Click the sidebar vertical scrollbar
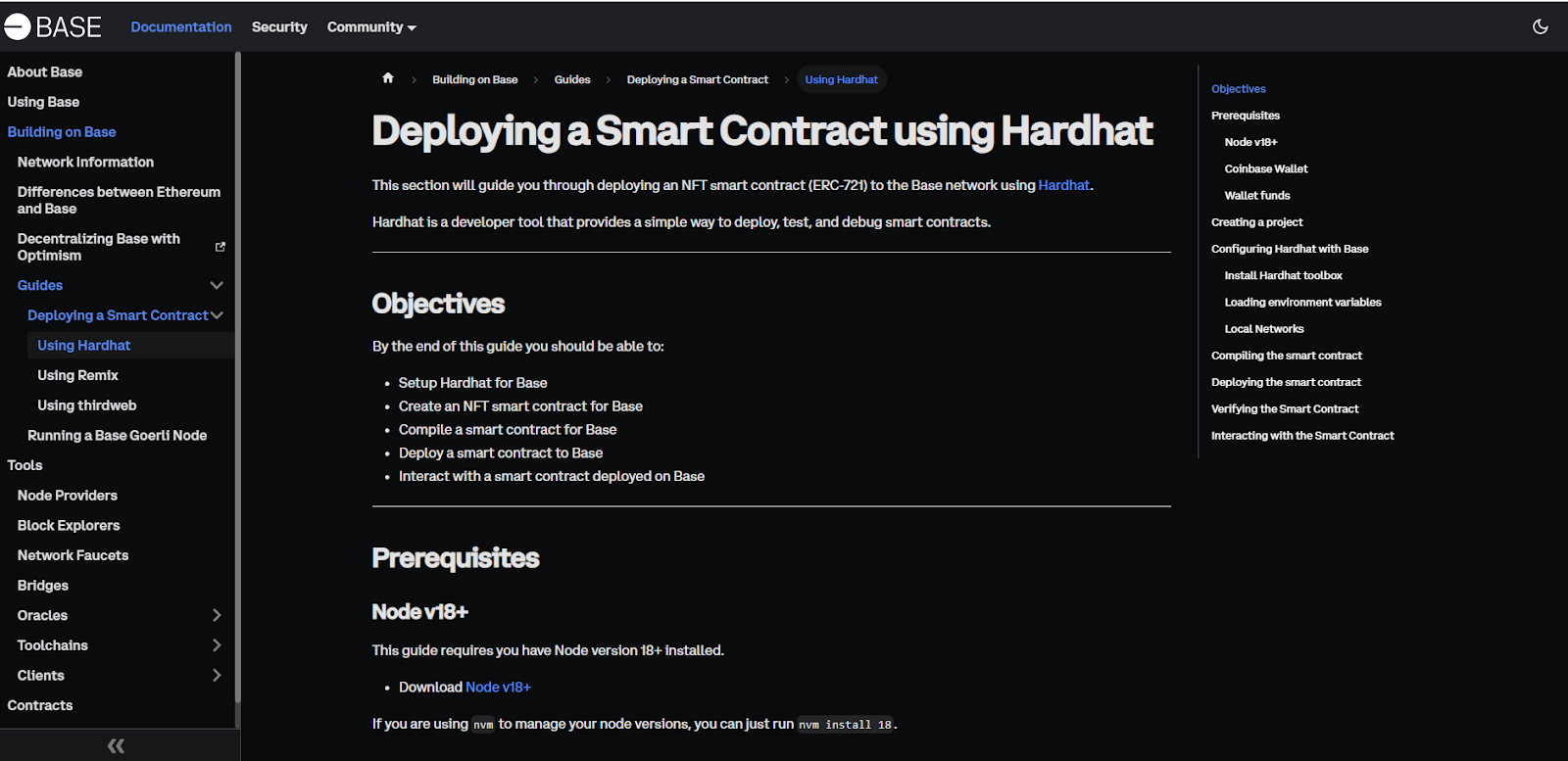This screenshot has height=761, width=1568. (237, 377)
